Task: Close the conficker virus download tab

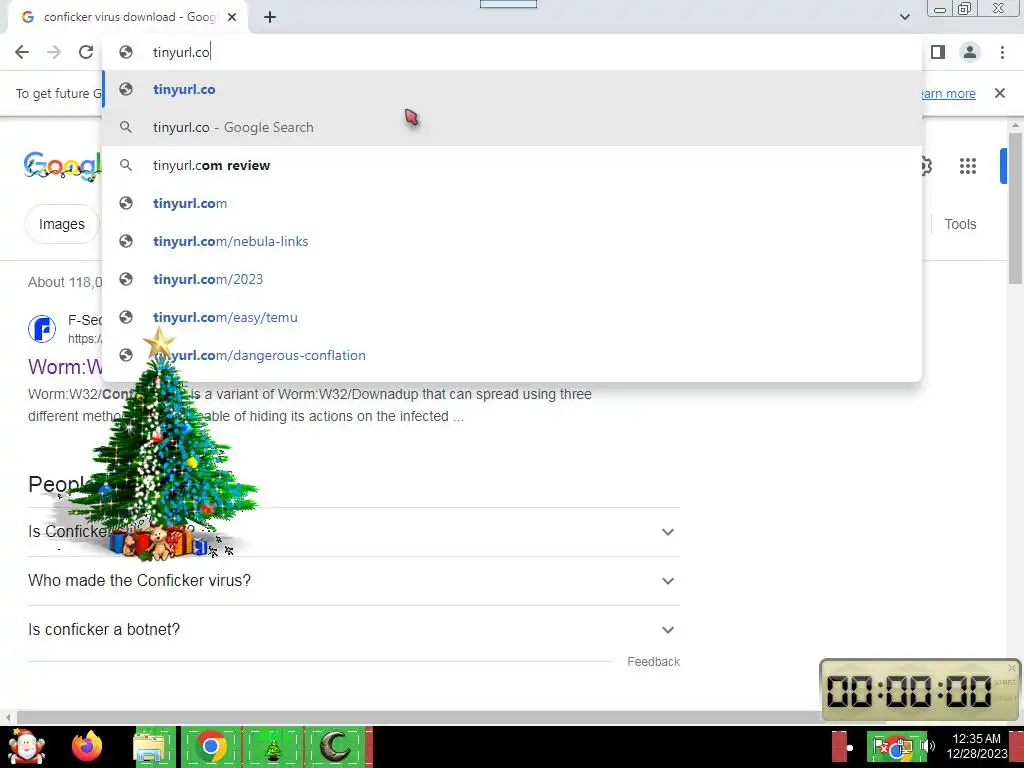Action: click(x=232, y=18)
